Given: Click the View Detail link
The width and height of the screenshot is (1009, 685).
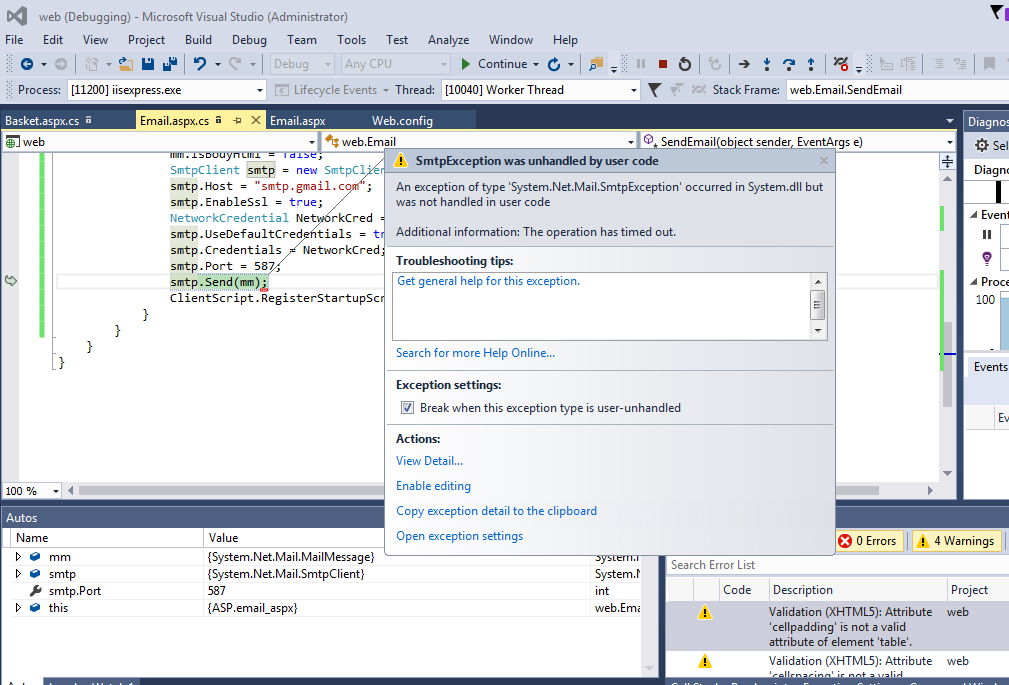Looking at the screenshot, I should point(429,461).
